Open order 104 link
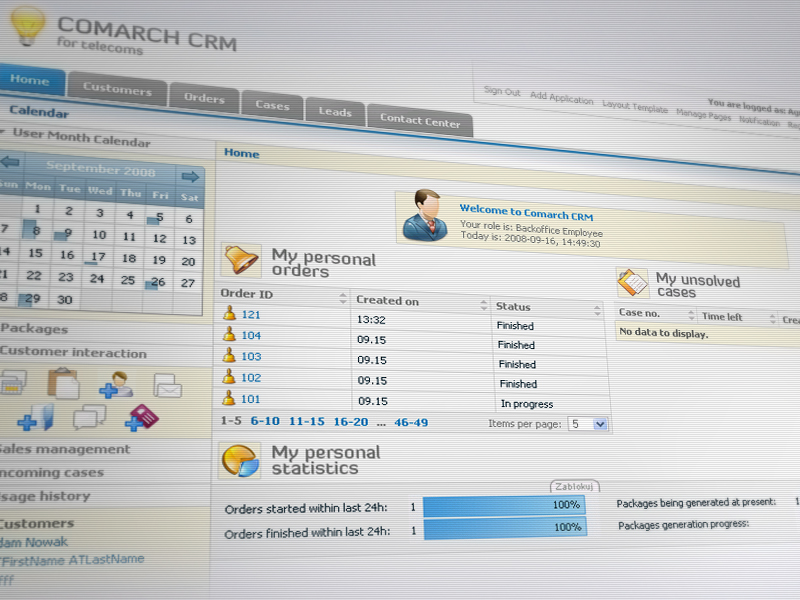Screen dimensions: 800x600 (251, 335)
